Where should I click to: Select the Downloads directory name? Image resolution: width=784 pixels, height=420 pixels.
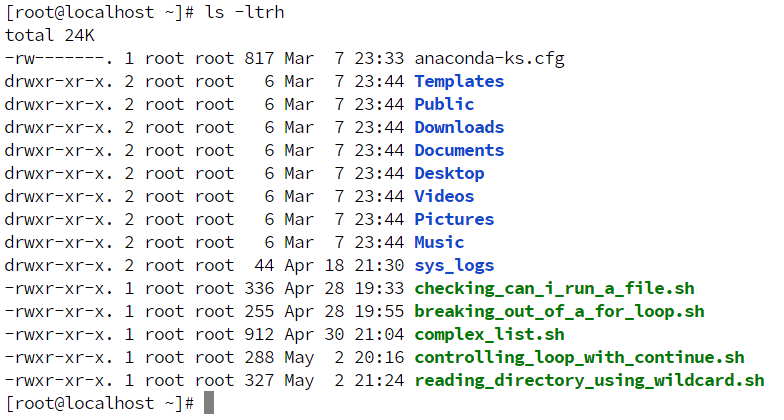460,127
